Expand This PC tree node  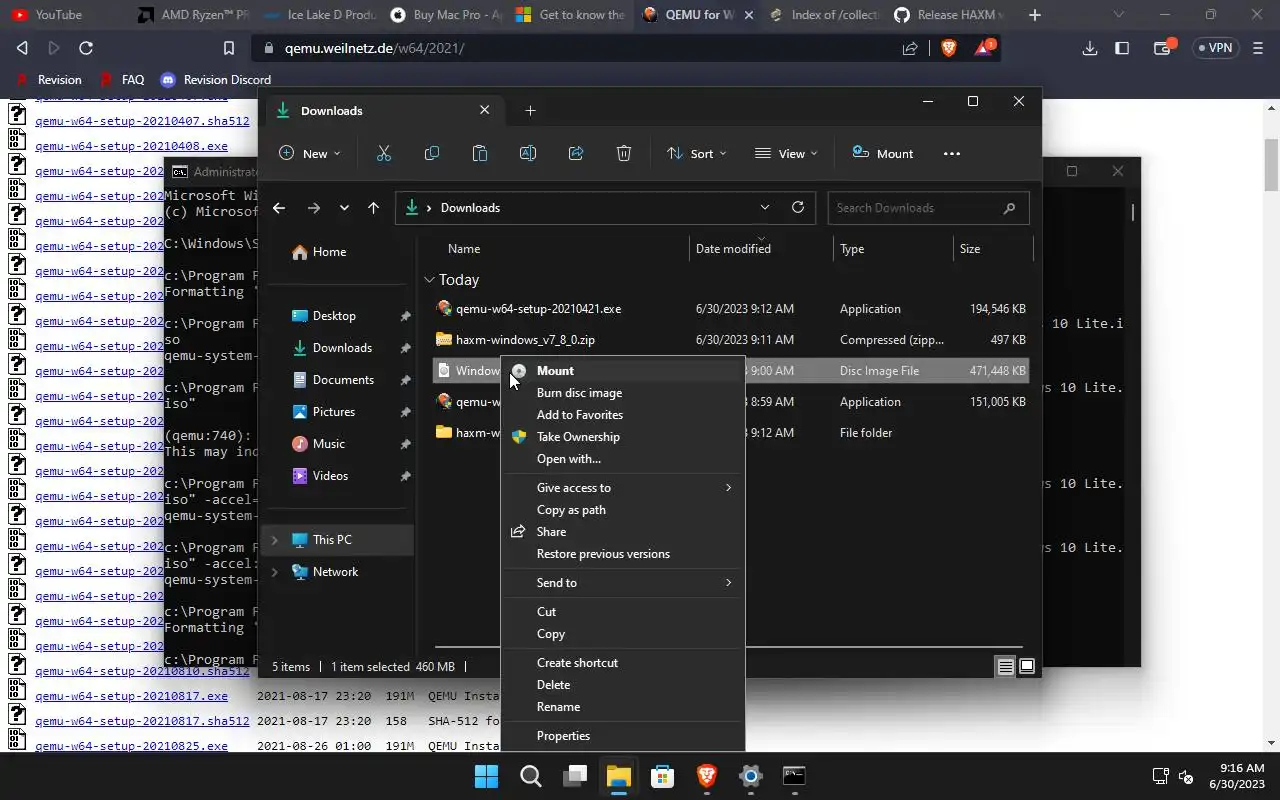pos(275,540)
